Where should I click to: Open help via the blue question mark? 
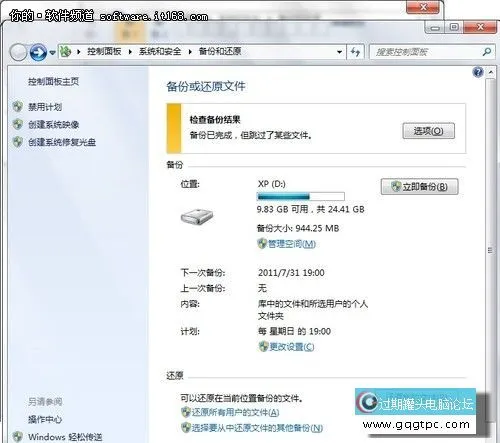[478, 72]
